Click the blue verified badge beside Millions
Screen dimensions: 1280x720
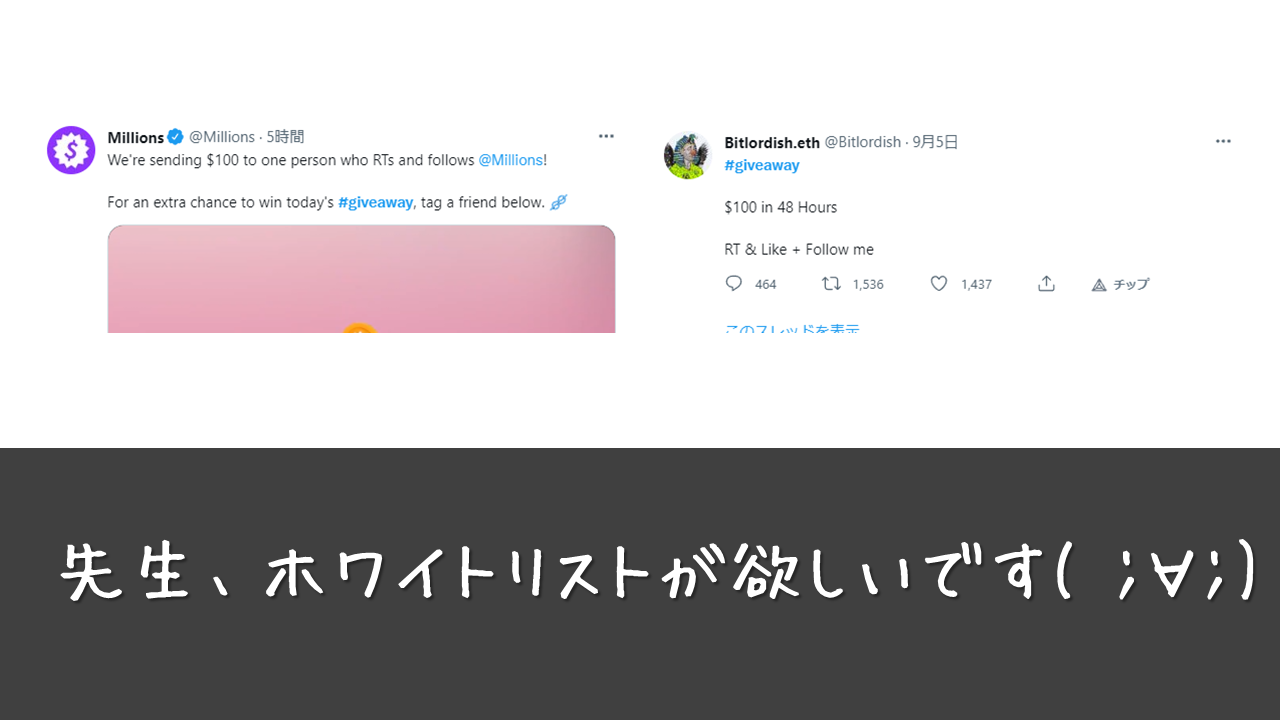point(175,137)
